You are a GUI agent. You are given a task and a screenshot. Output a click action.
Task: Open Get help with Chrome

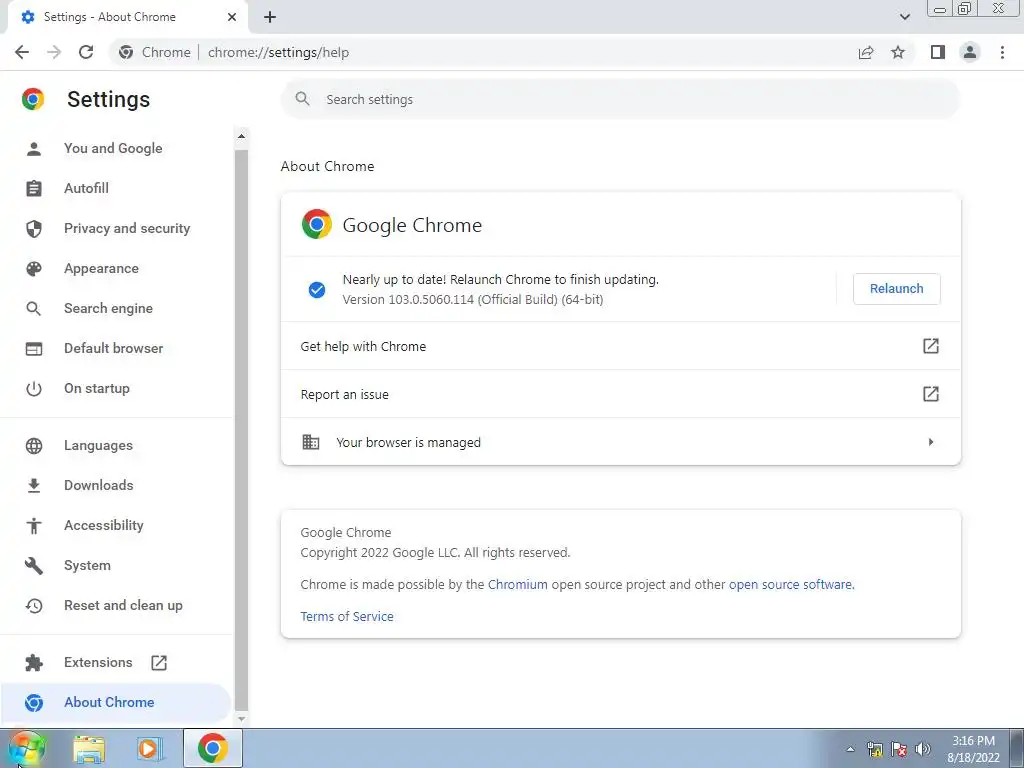620,346
